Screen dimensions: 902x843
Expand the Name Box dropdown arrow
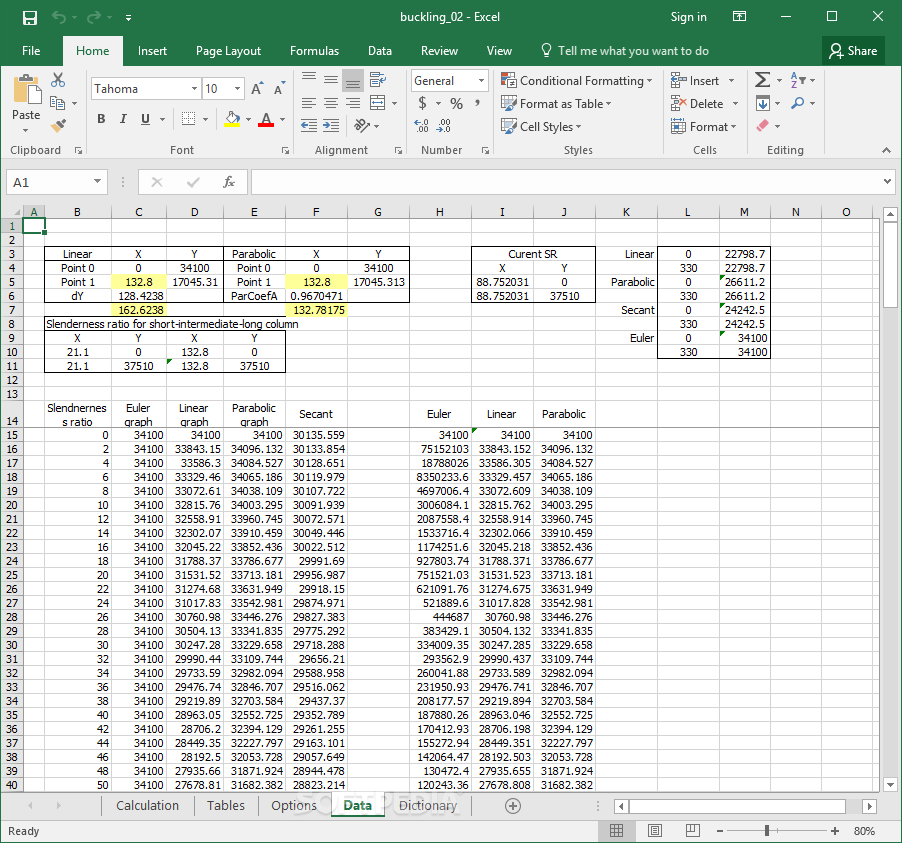click(x=97, y=182)
